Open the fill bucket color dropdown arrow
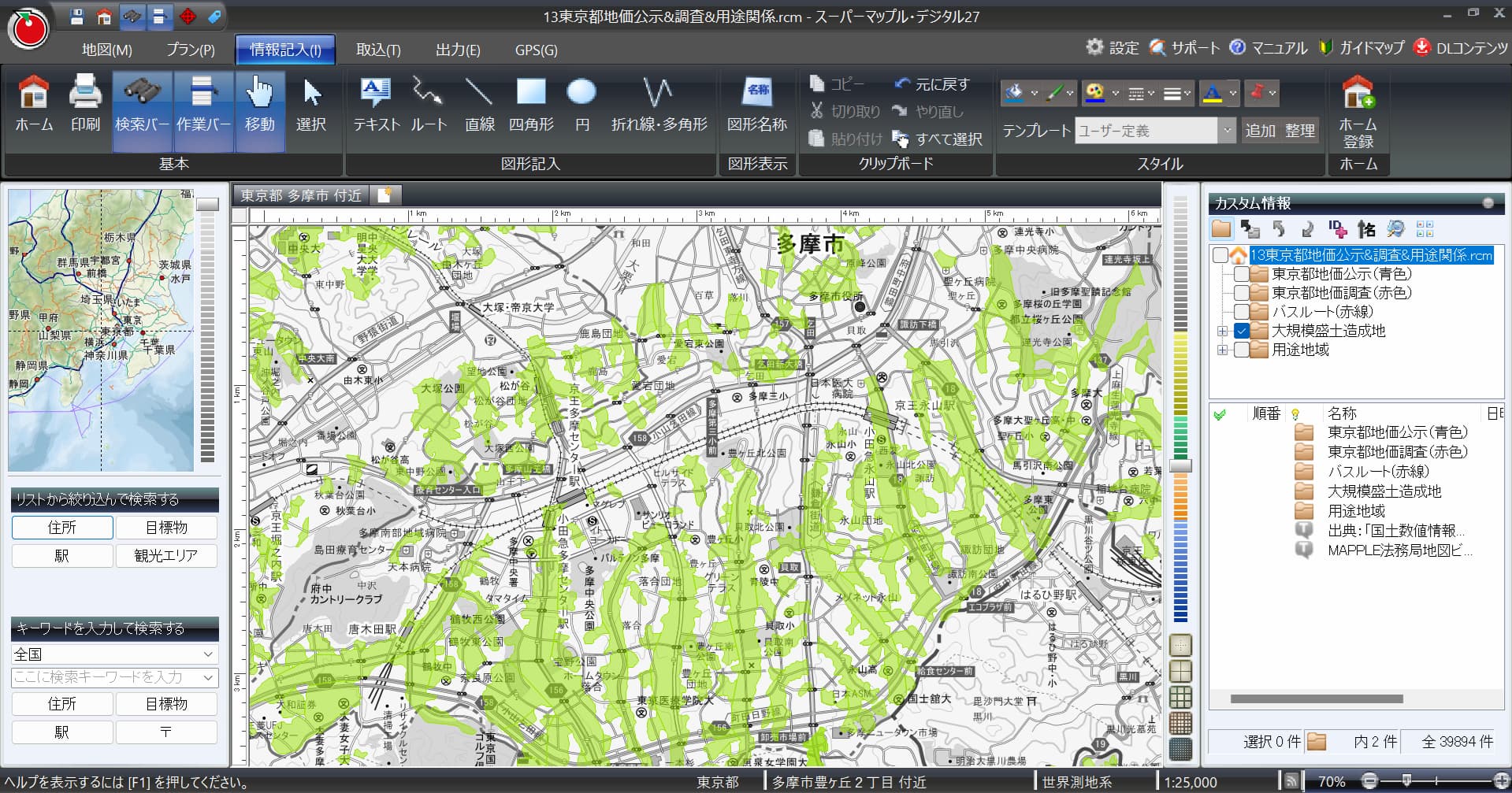The height and width of the screenshot is (793, 1512). 1035,94
